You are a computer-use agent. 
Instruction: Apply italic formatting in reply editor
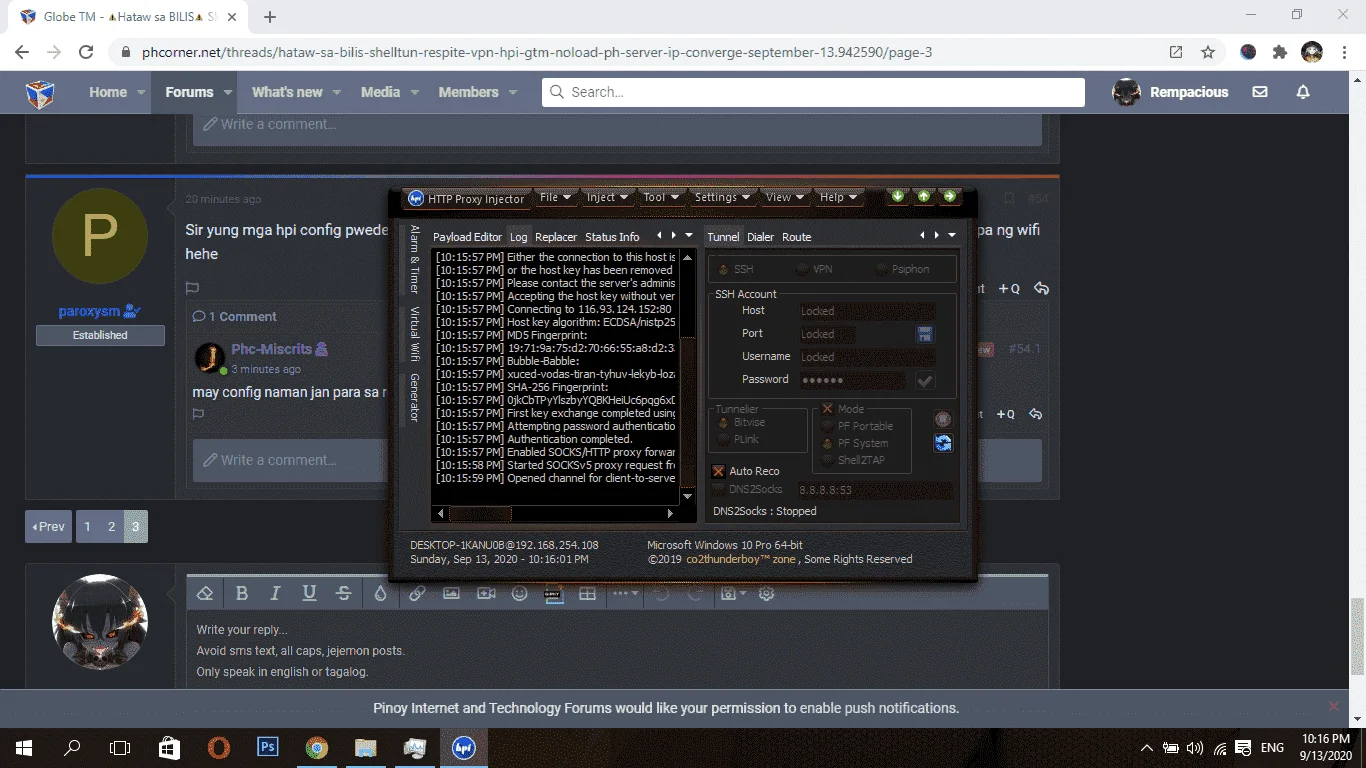click(275, 593)
